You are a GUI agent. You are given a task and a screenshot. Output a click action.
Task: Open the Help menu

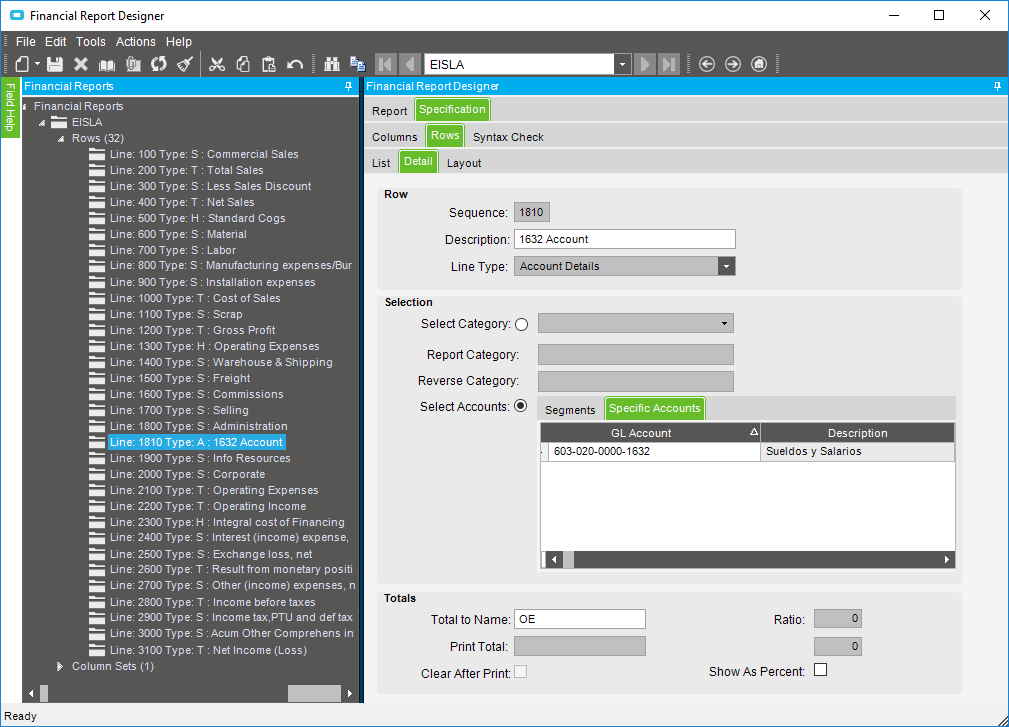coord(179,42)
